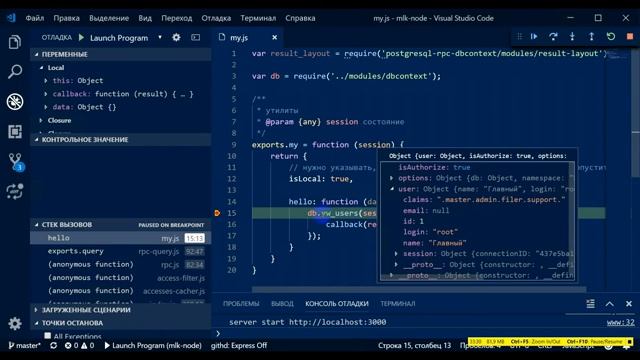Viewport: 640px width, 360px height.
Task: Click 'Launch Program (mlk-node)' in status bar
Action: 153,345
